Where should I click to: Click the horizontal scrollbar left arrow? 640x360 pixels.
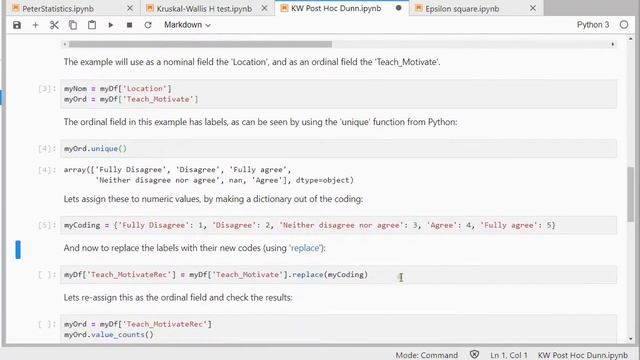click(x=64, y=44)
